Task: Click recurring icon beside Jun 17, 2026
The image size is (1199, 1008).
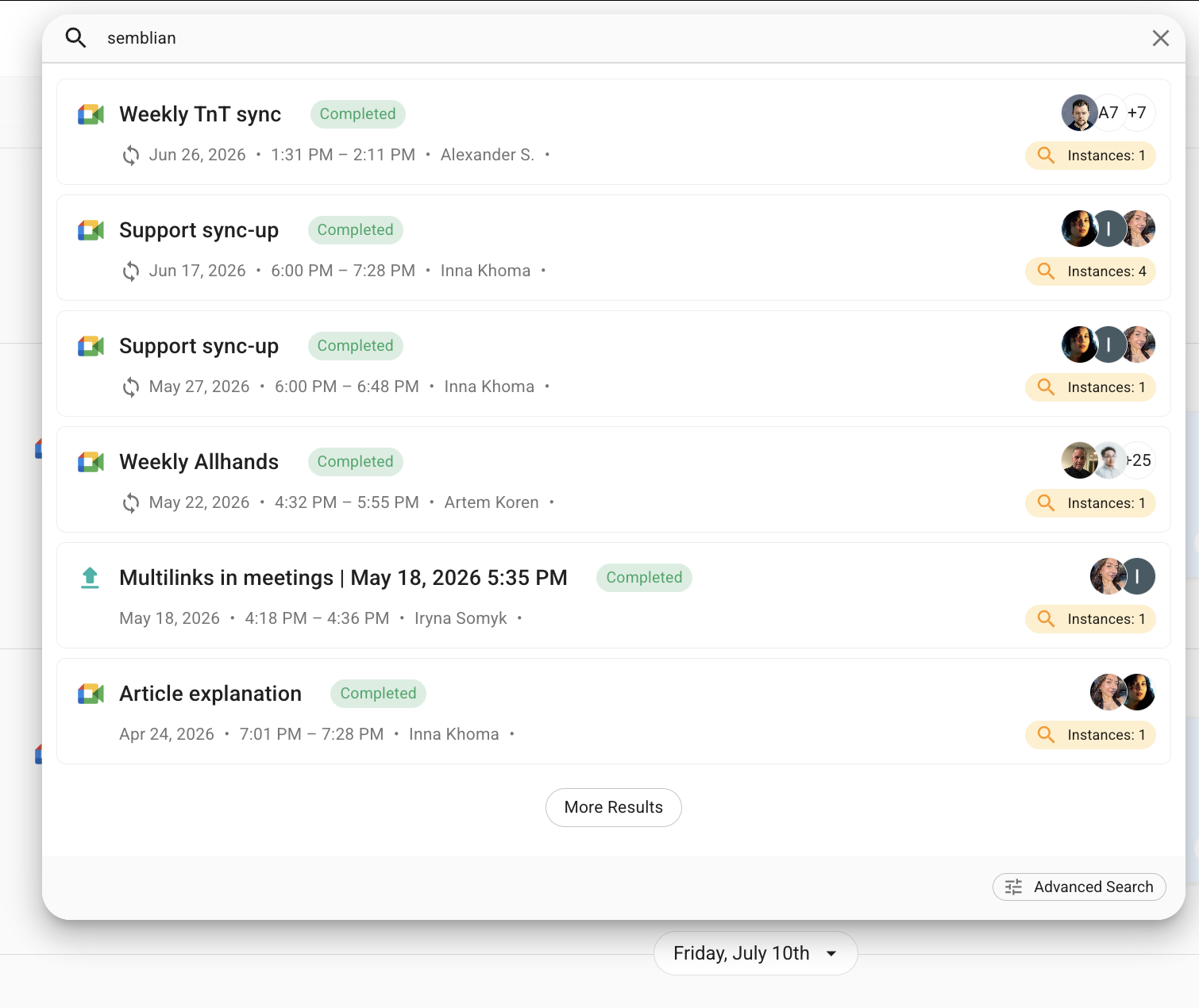Action: 131,271
